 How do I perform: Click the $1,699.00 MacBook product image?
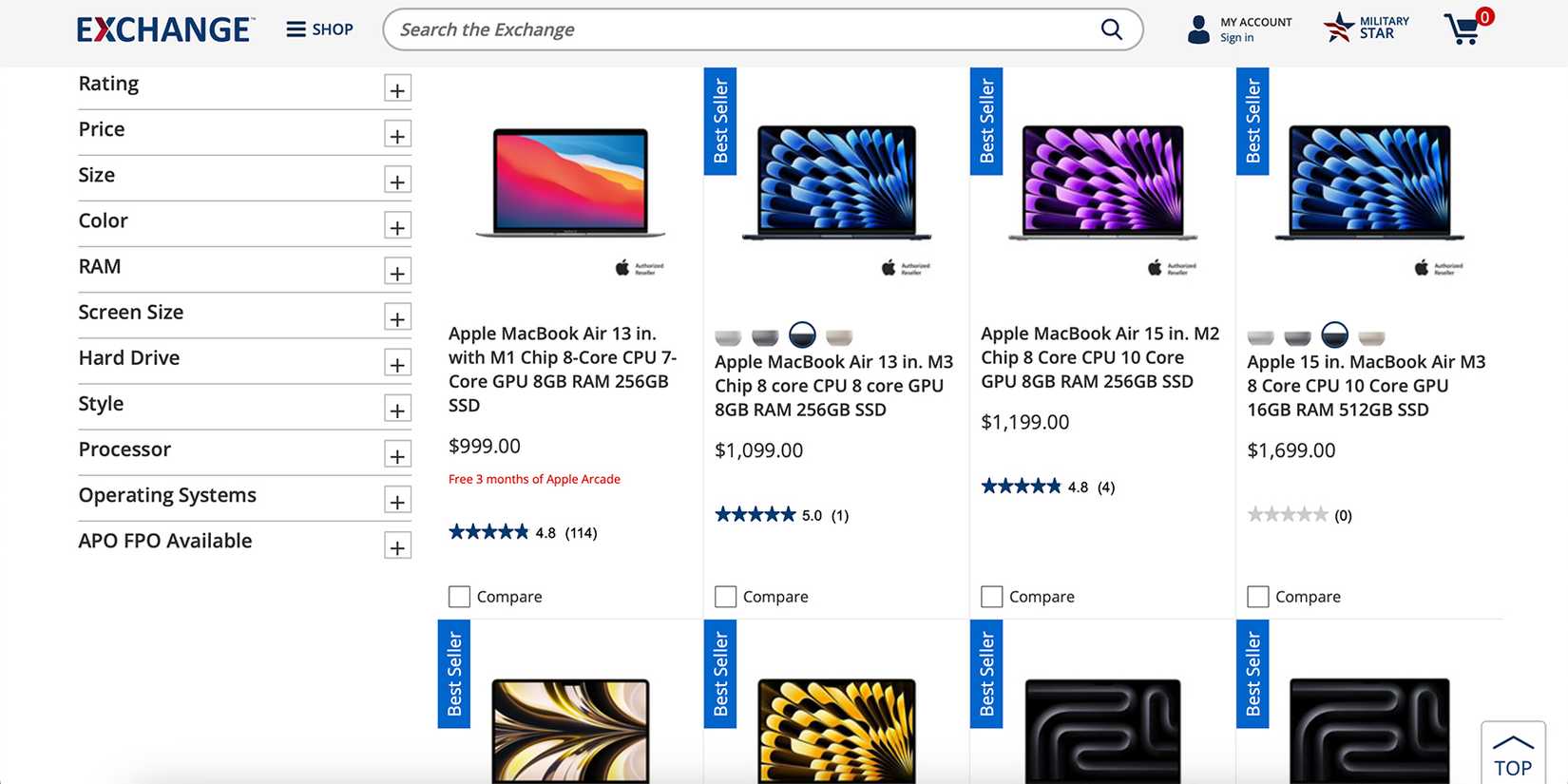coord(1368,182)
